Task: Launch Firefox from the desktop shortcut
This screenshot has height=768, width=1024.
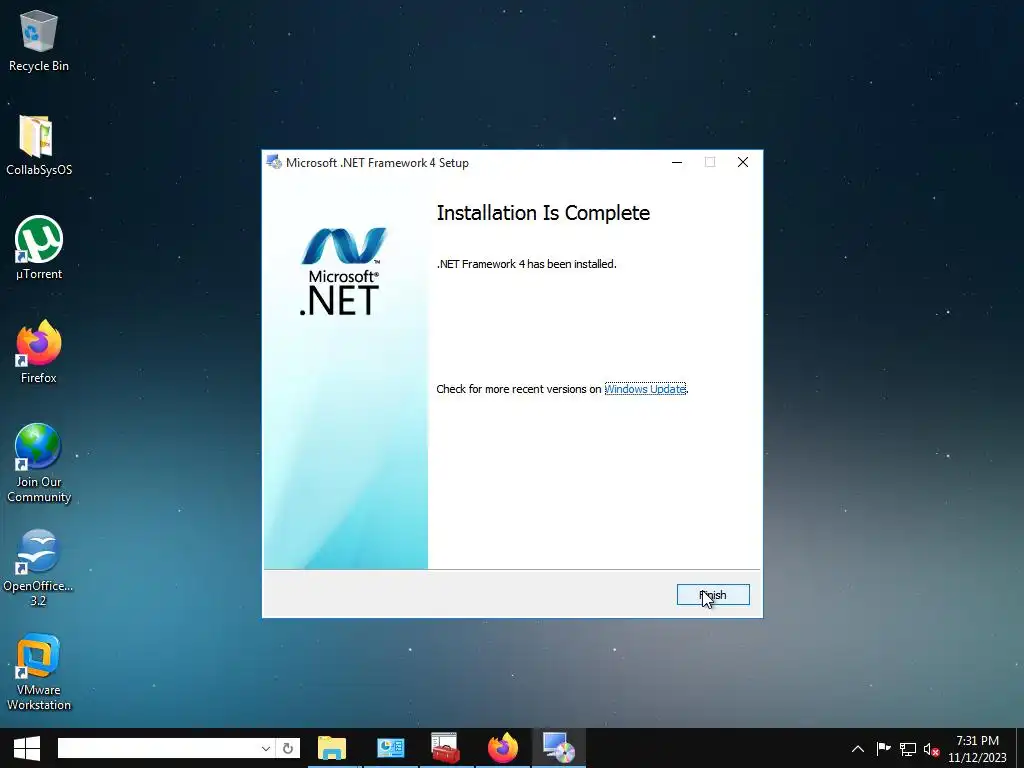Action: [39, 352]
